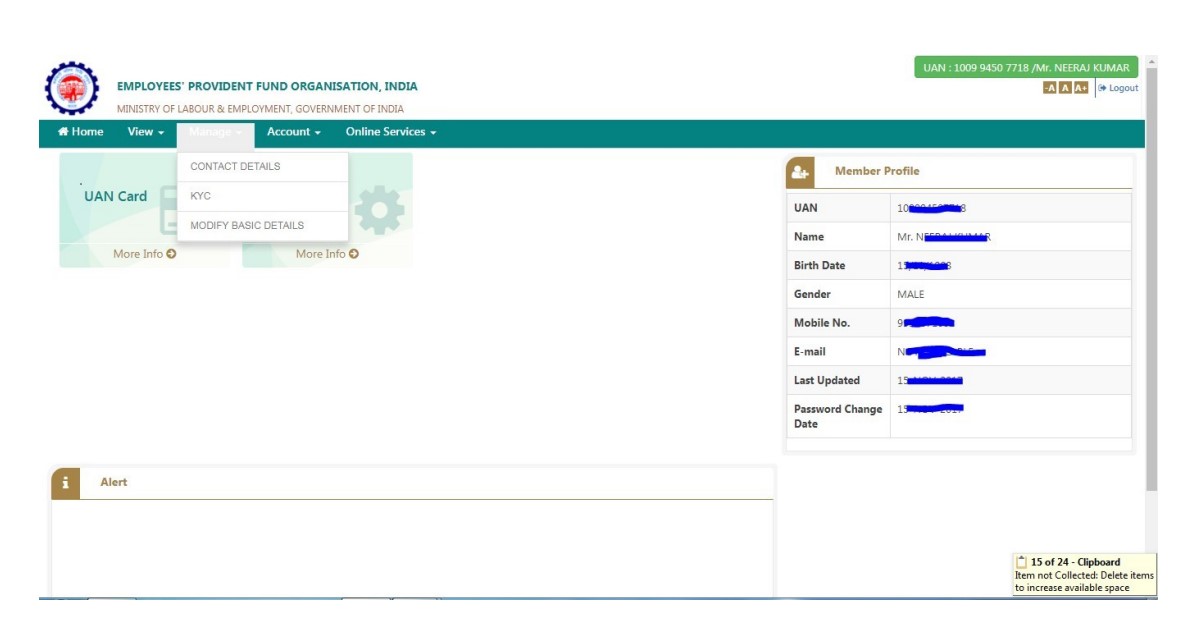
Task: Collapse the Manage dropdown menu
Action: click(x=215, y=132)
